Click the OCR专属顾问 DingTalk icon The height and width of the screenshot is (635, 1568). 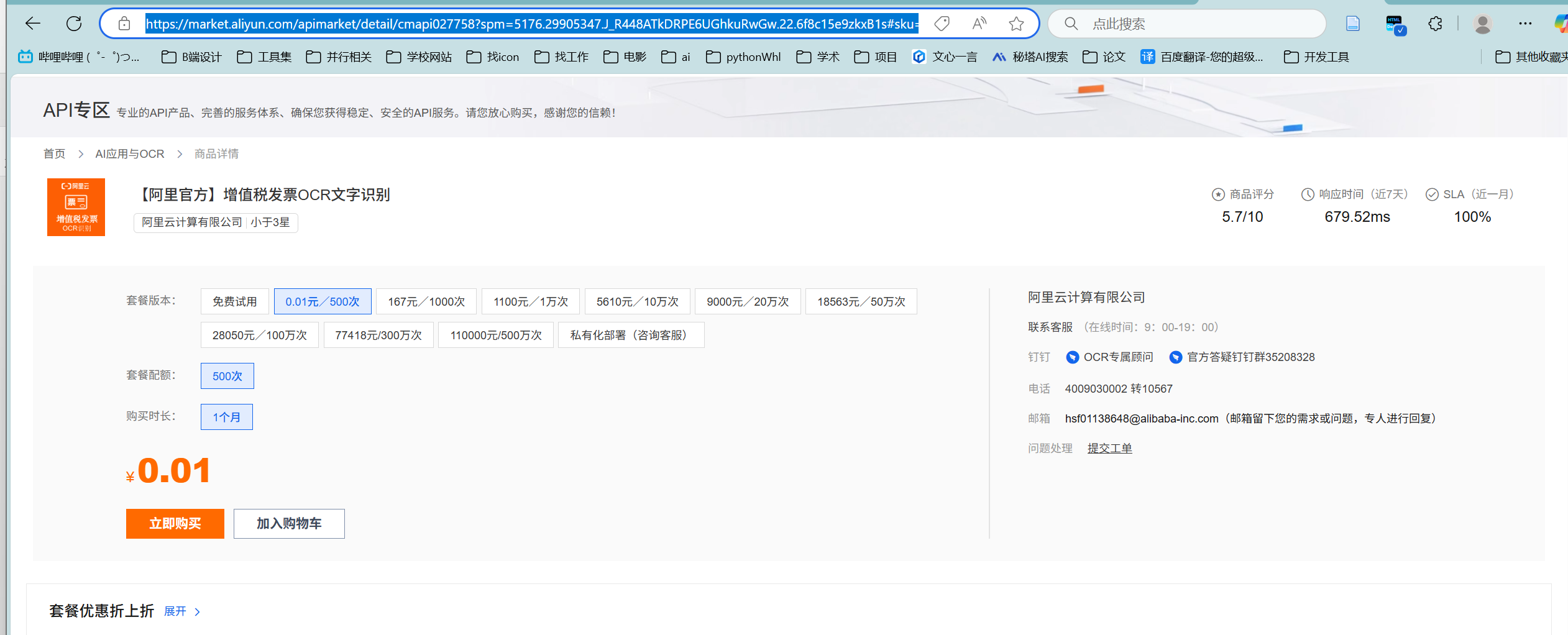click(x=1072, y=357)
